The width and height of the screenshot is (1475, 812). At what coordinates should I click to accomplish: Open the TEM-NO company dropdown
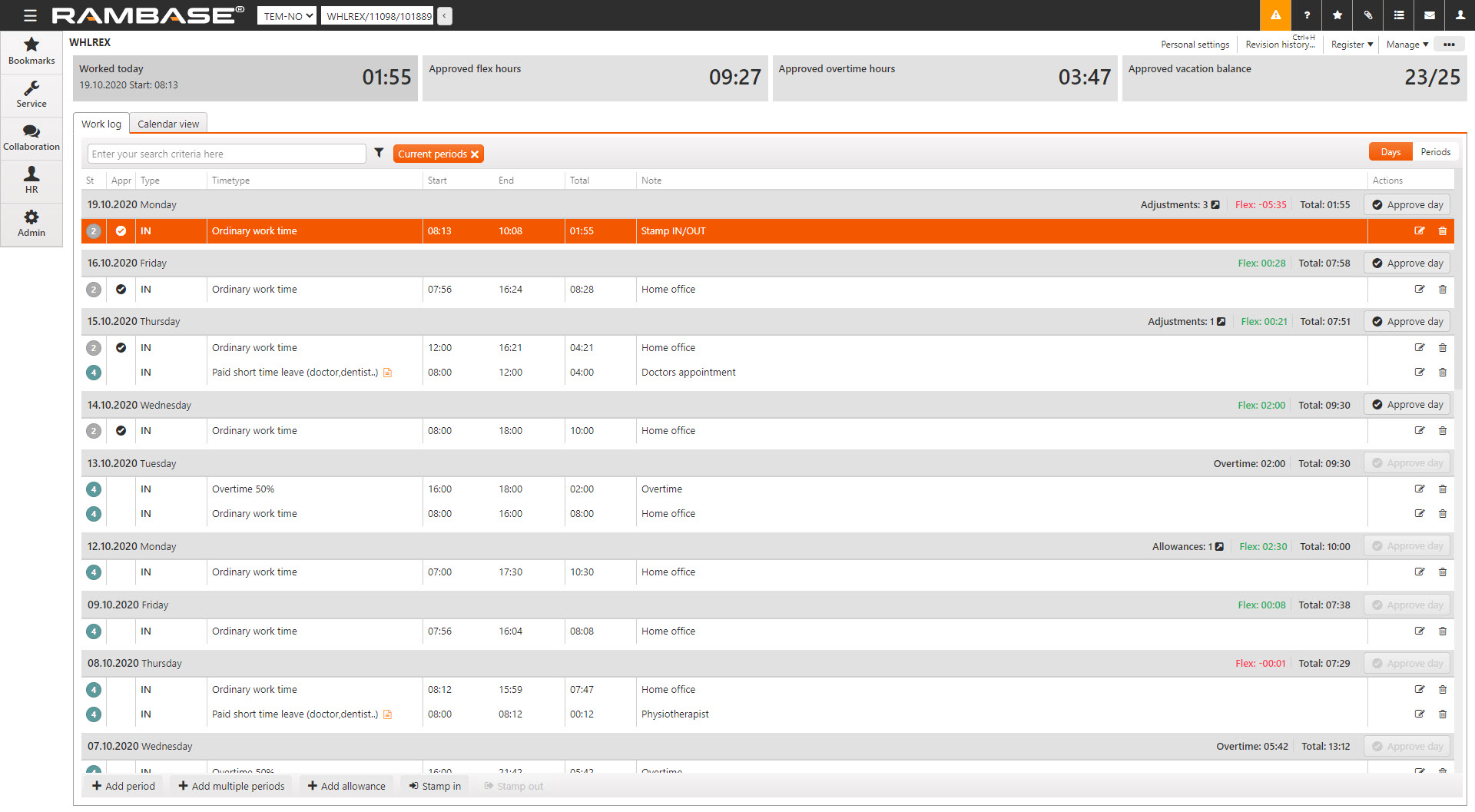[x=287, y=16]
